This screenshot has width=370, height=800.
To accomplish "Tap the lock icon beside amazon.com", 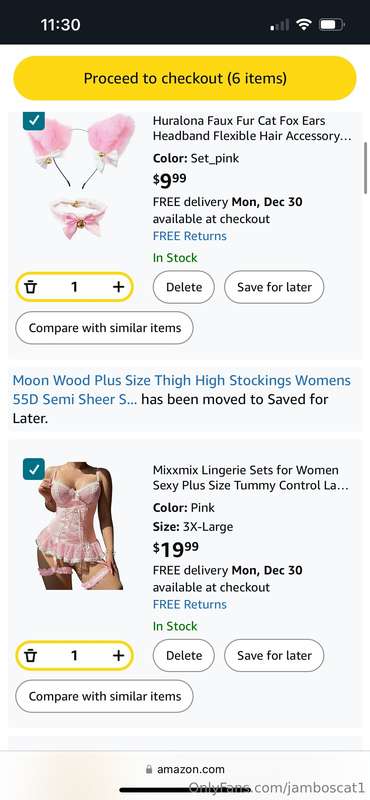I will pyautogui.click(x=149, y=769).
